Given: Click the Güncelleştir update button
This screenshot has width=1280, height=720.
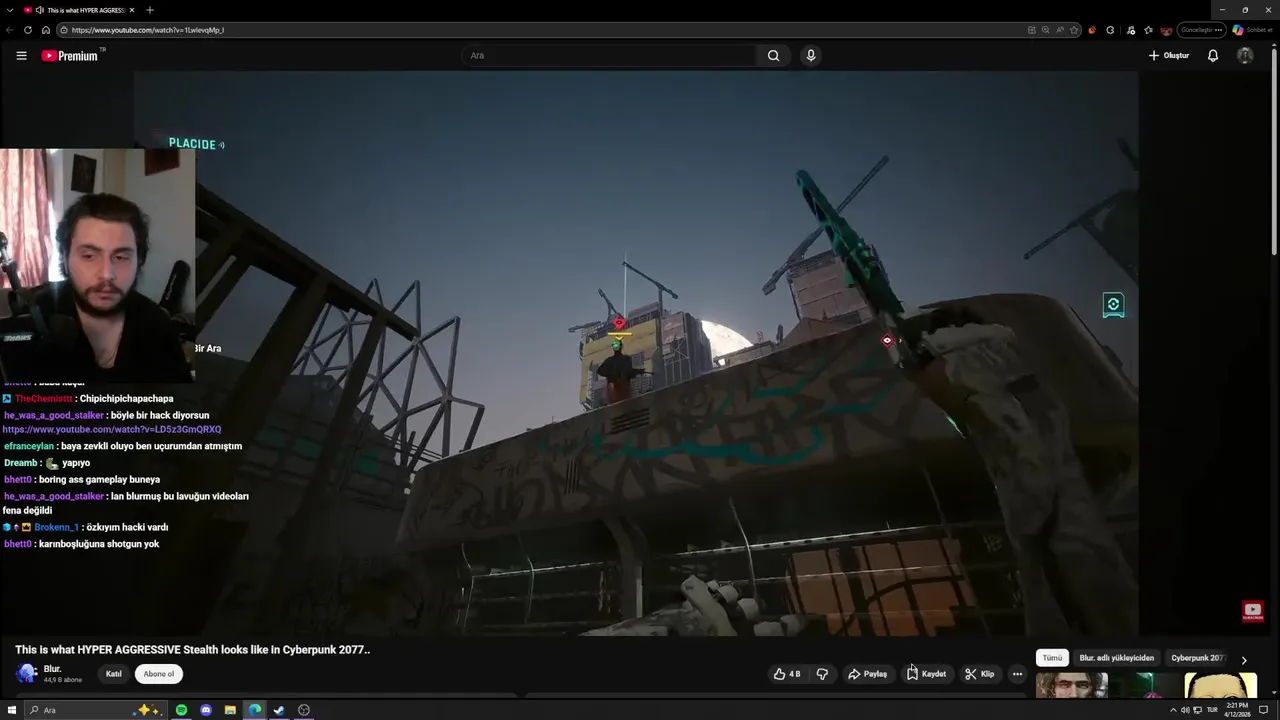Looking at the screenshot, I should (x=1201, y=30).
